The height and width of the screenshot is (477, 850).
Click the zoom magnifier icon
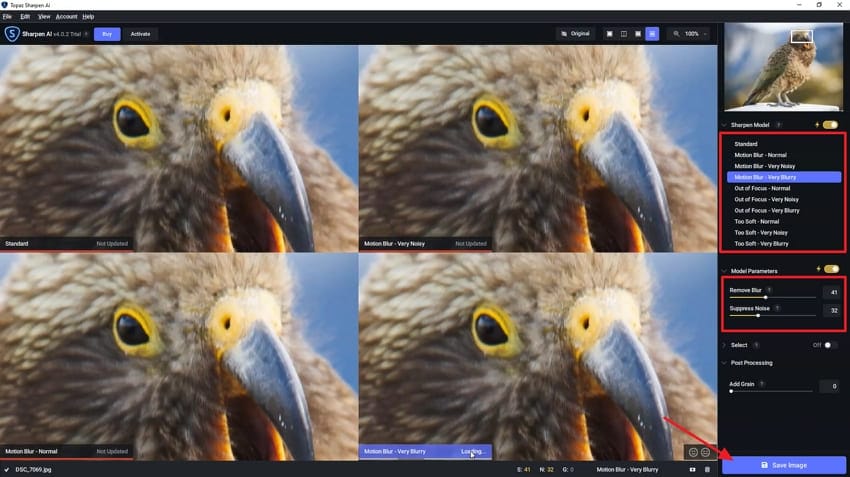676,34
